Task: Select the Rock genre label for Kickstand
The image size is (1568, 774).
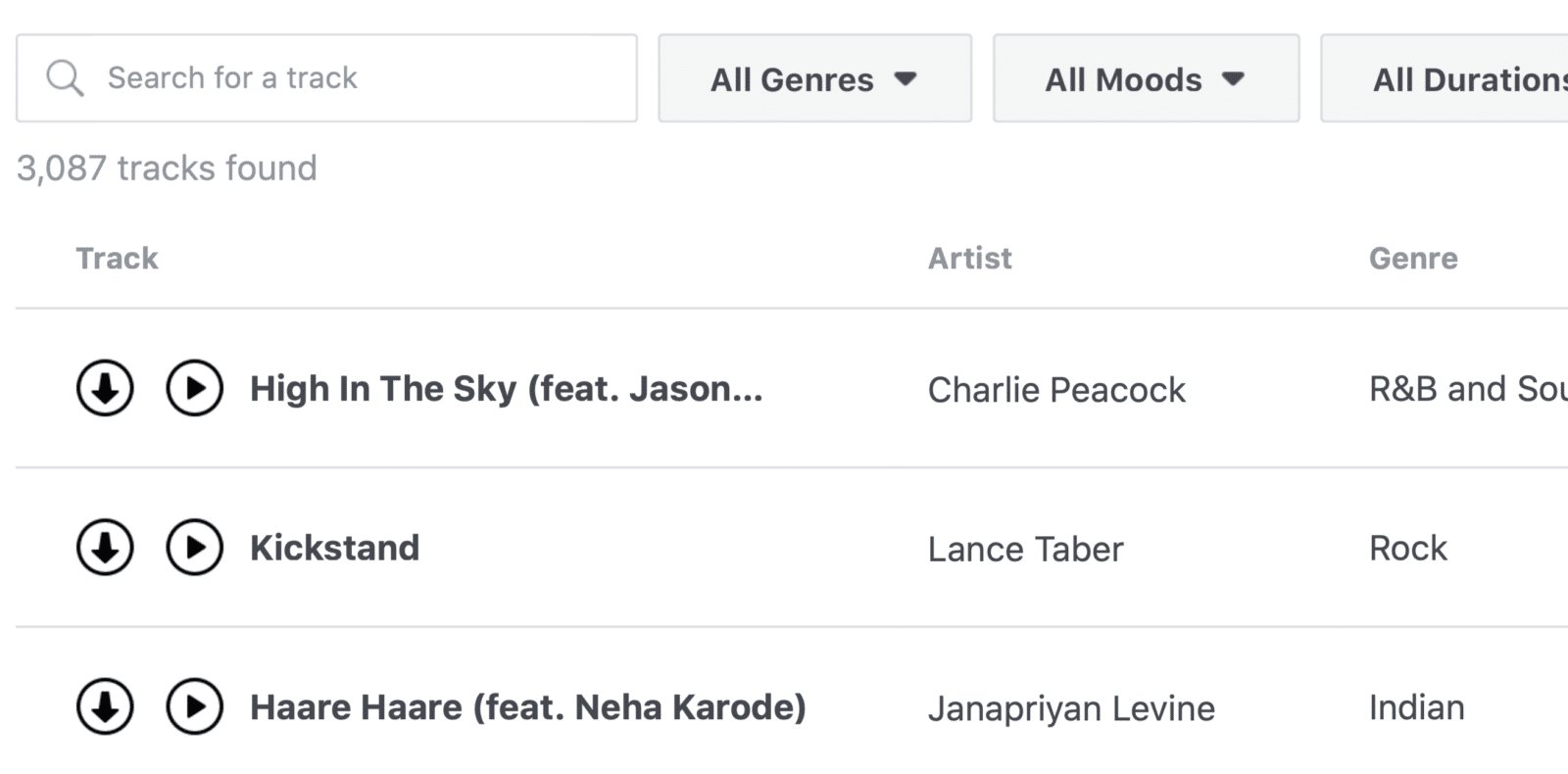Action: coord(1408,548)
